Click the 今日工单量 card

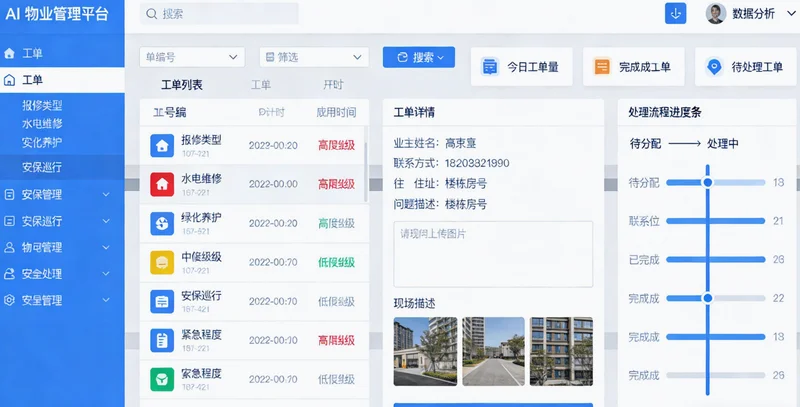click(x=521, y=67)
